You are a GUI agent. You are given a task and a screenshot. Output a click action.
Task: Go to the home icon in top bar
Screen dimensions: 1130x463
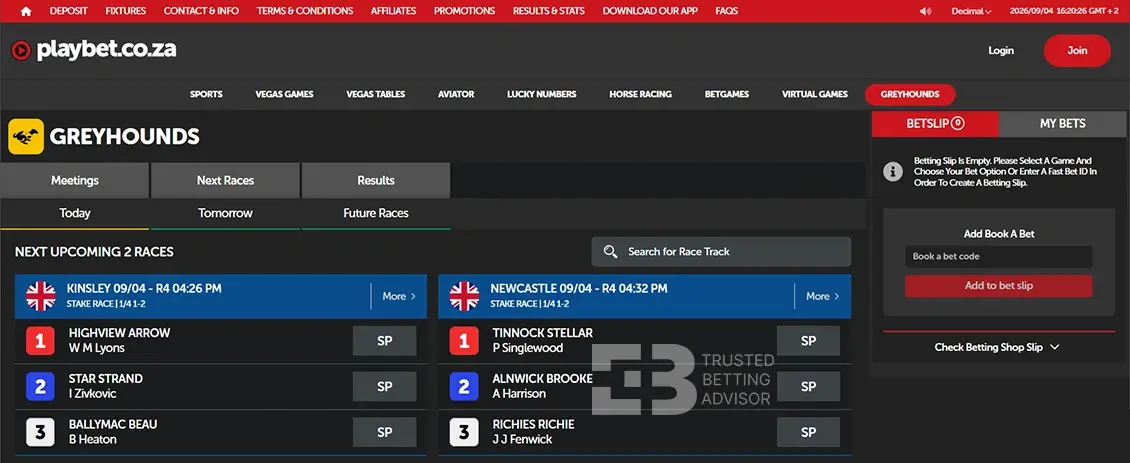[26, 11]
